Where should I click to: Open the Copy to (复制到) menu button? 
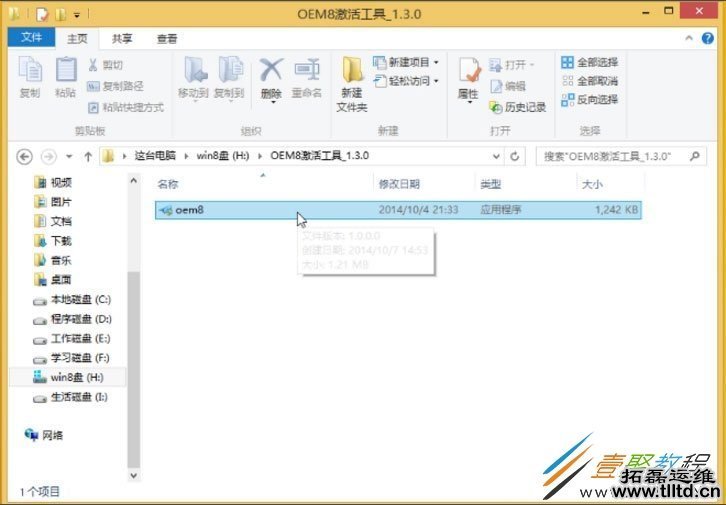(x=229, y=79)
